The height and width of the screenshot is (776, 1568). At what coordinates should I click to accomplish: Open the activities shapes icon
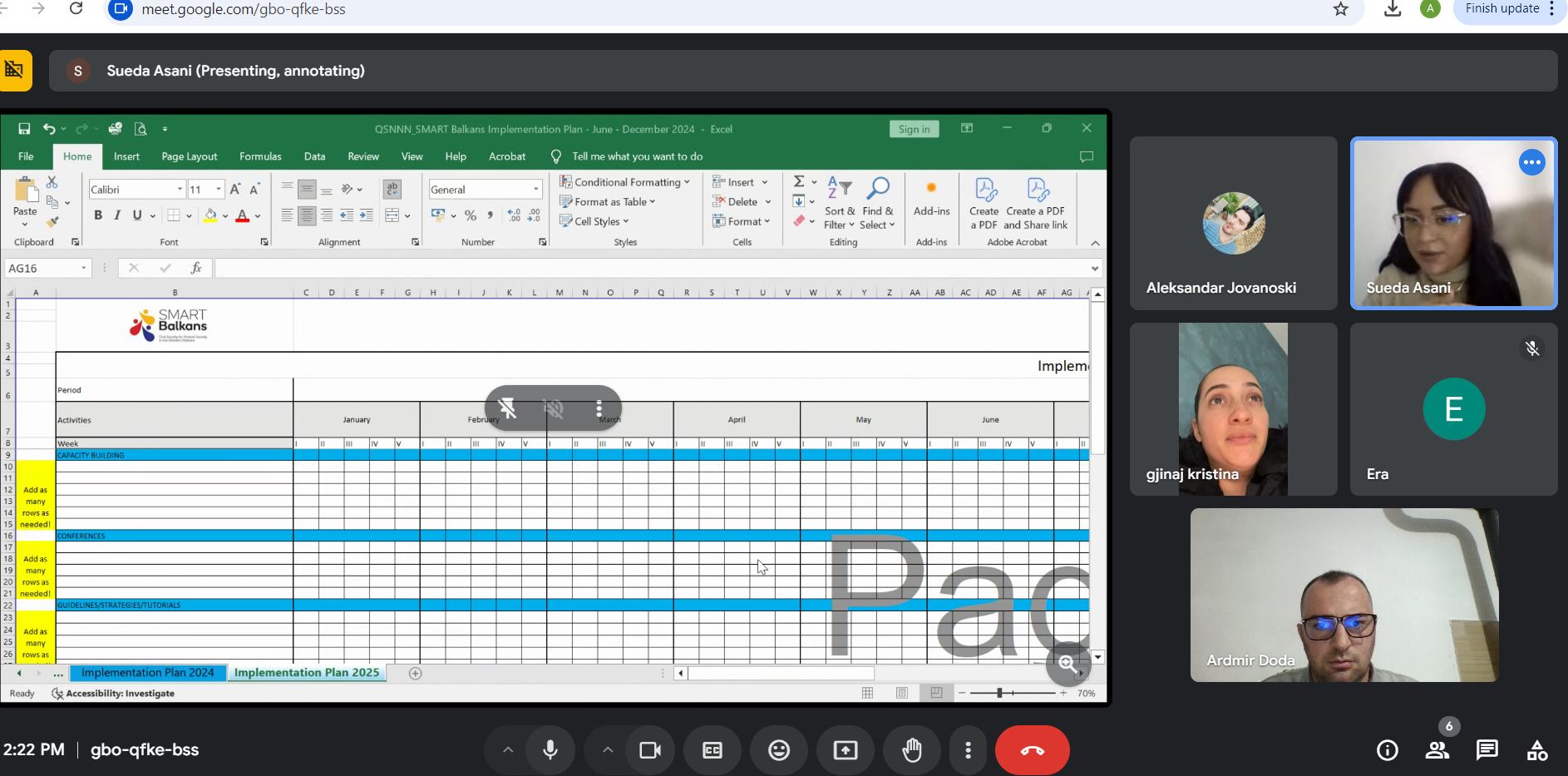point(1537,750)
